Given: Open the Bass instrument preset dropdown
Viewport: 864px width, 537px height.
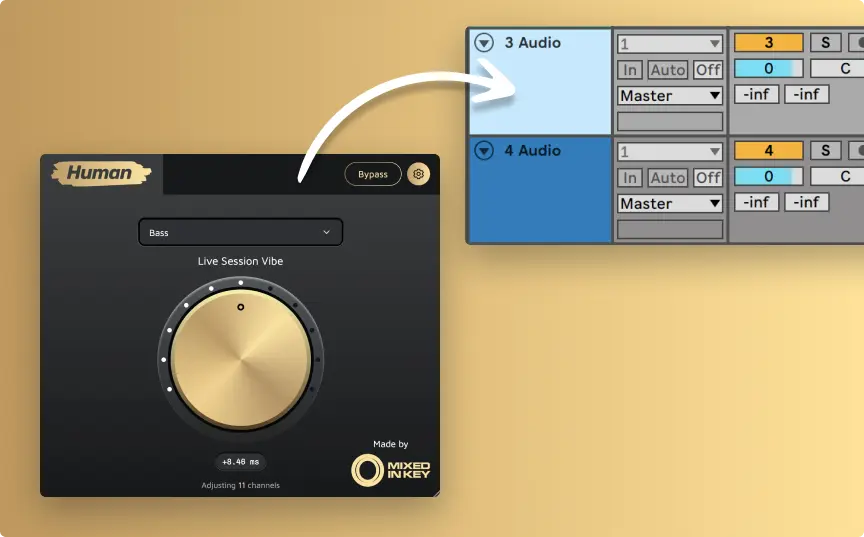Looking at the screenshot, I should pos(240,232).
